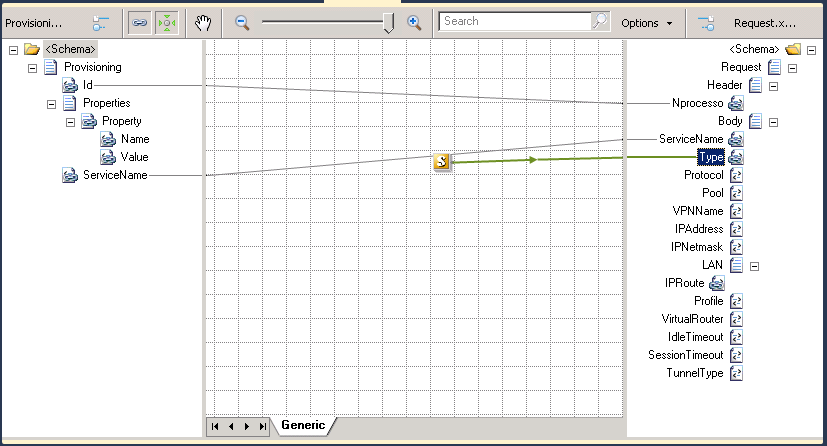Collapse the LAN node
The width and height of the screenshot is (827, 446).
pos(754,265)
